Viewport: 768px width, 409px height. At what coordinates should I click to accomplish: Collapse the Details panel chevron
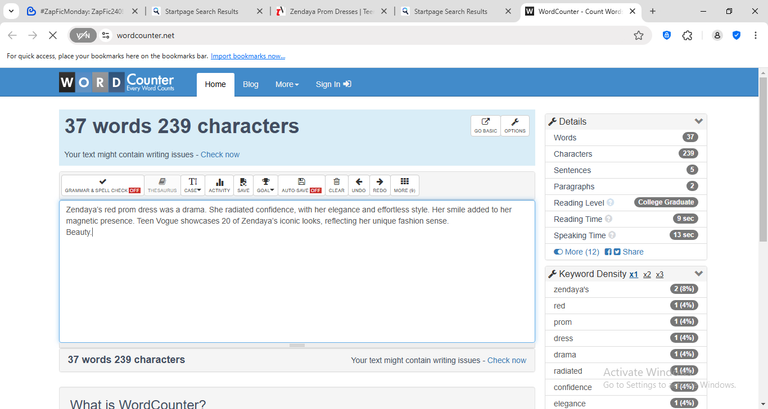pyautogui.click(x=698, y=121)
